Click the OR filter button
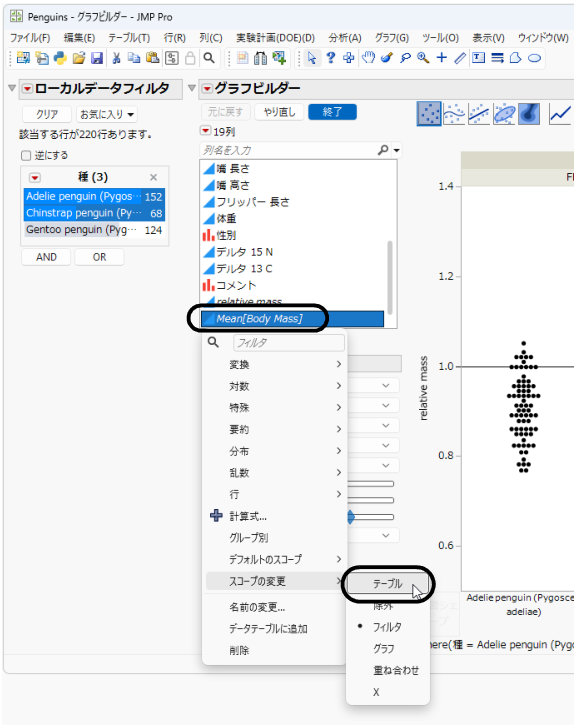The height and width of the screenshot is (726, 576). [99, 257]
